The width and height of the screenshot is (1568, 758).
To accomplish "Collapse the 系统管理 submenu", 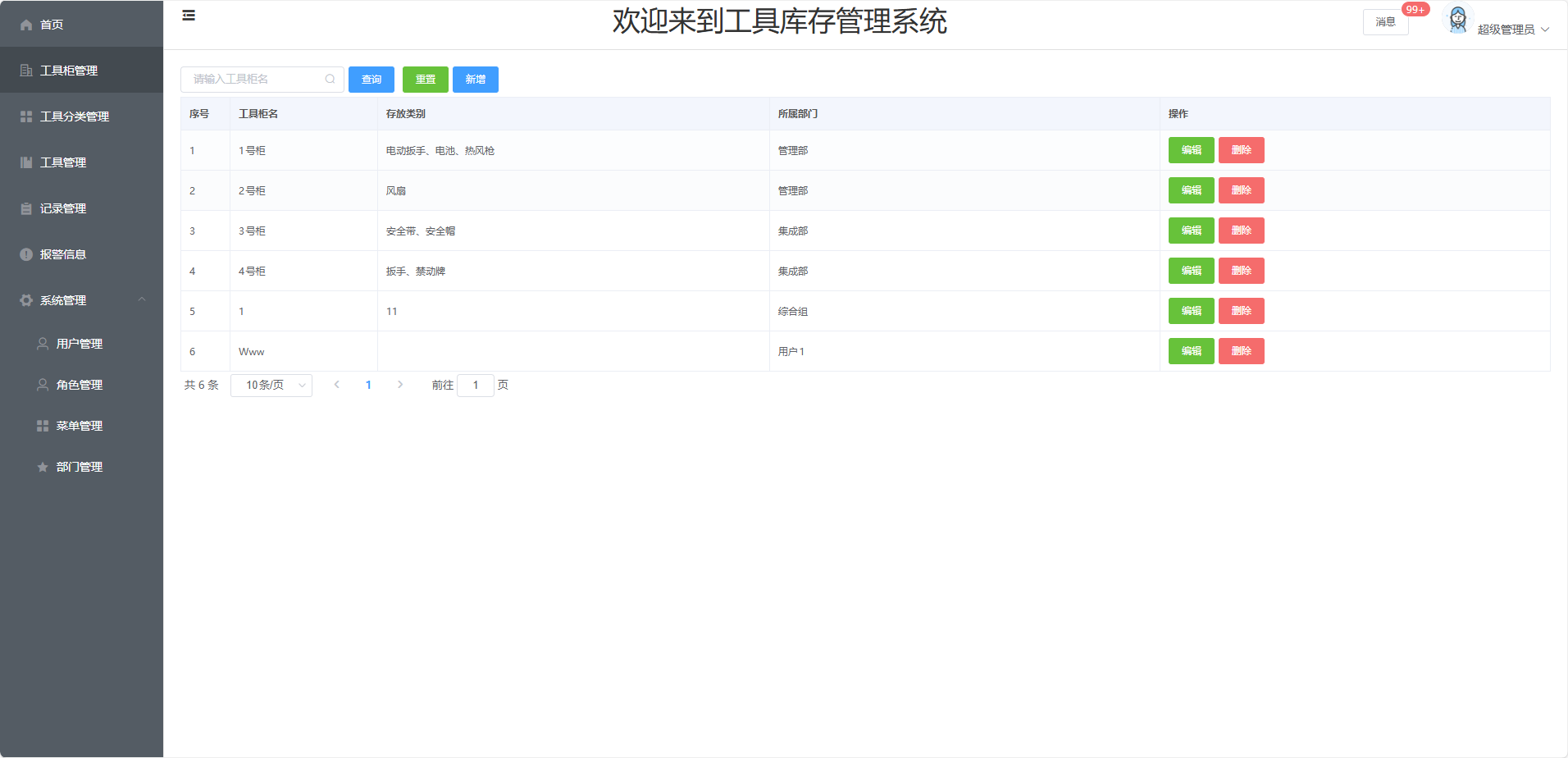I will 142,300.
